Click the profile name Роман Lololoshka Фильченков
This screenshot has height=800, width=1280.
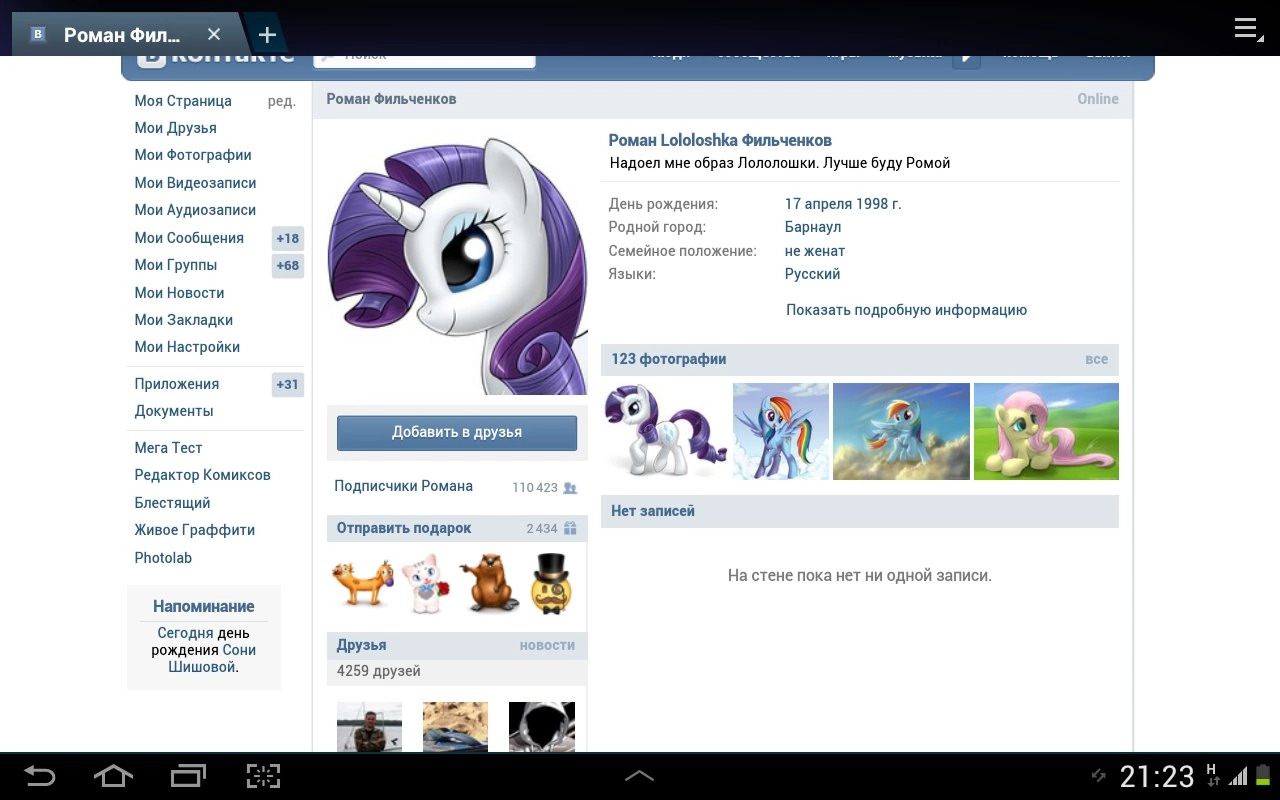point(720,141)
